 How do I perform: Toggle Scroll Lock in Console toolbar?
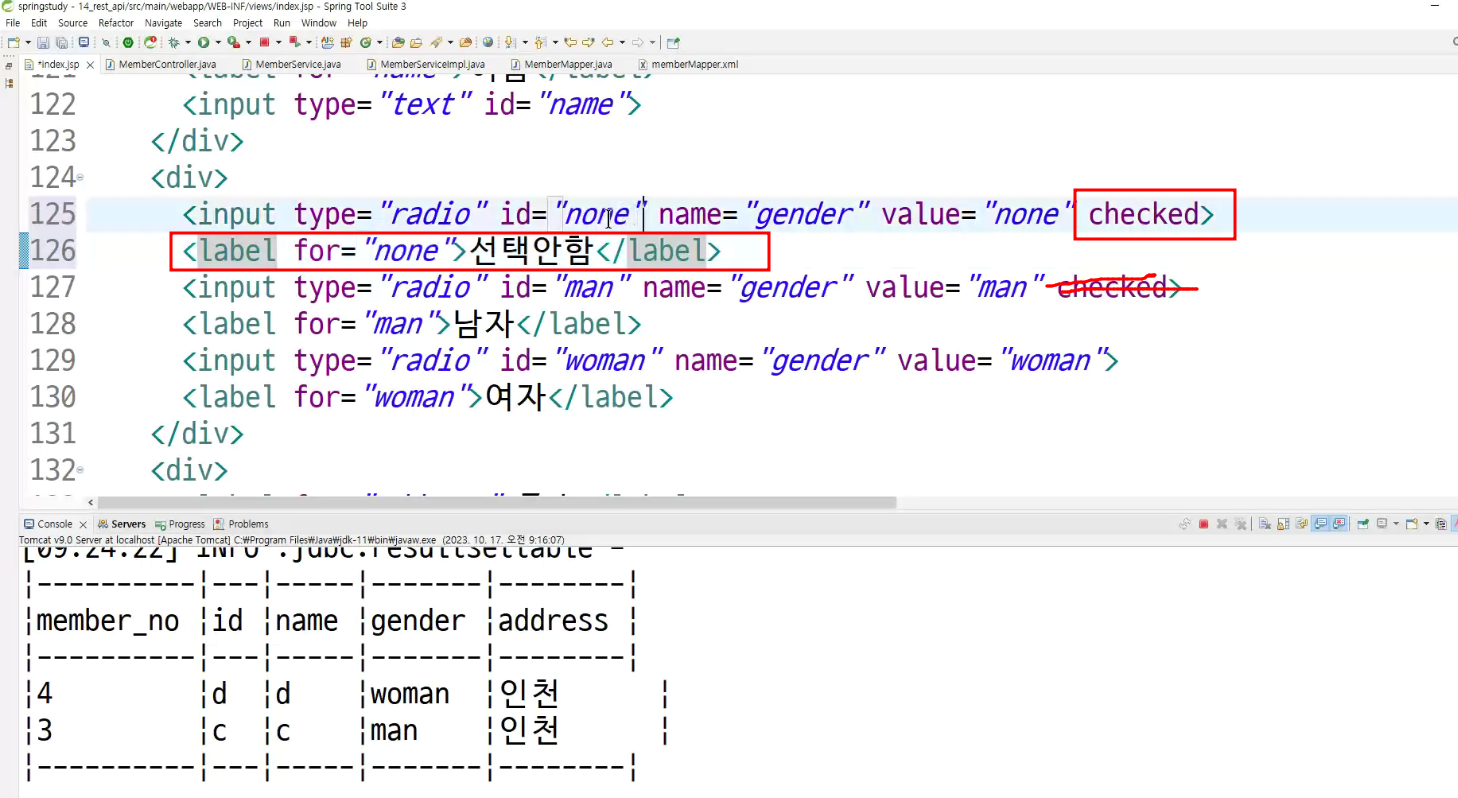click(1283, 524)
